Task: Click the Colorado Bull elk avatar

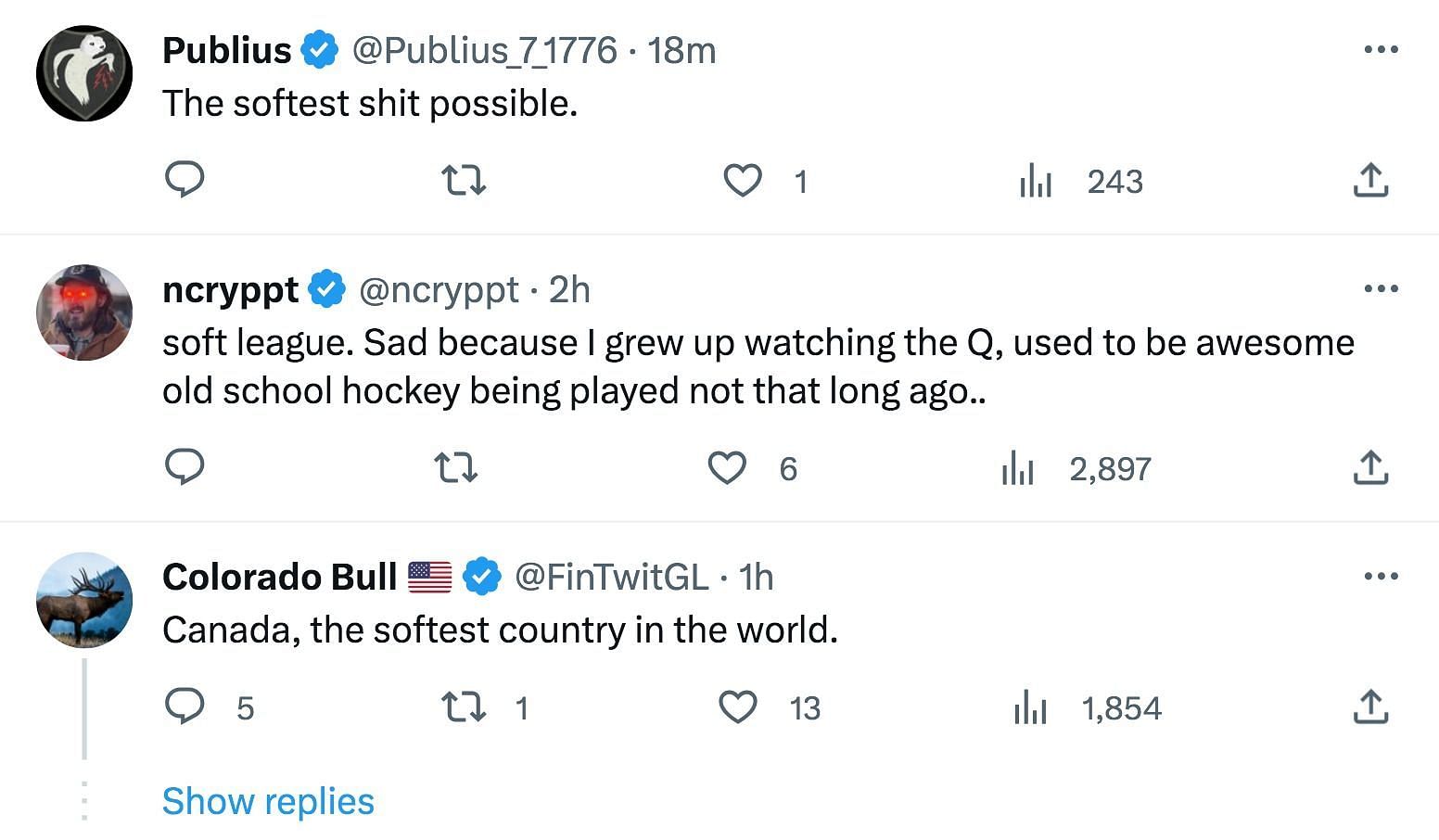Action: 84,600
